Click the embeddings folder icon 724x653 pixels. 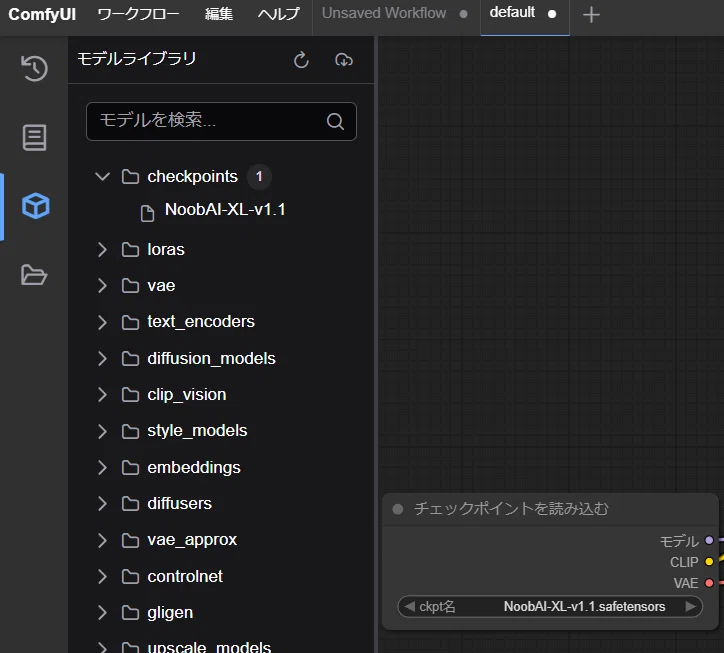pyautogui.click(x=130, y=467)
